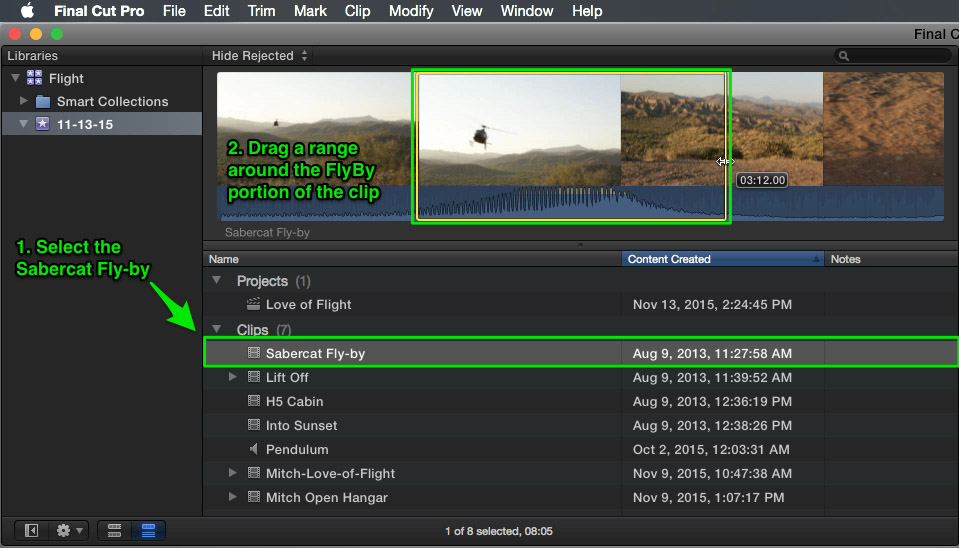This screenshot has width=959, height=548.
Task: Click the Sabercat Fly-by label under the filmstrip
Action: coord(267,232)
